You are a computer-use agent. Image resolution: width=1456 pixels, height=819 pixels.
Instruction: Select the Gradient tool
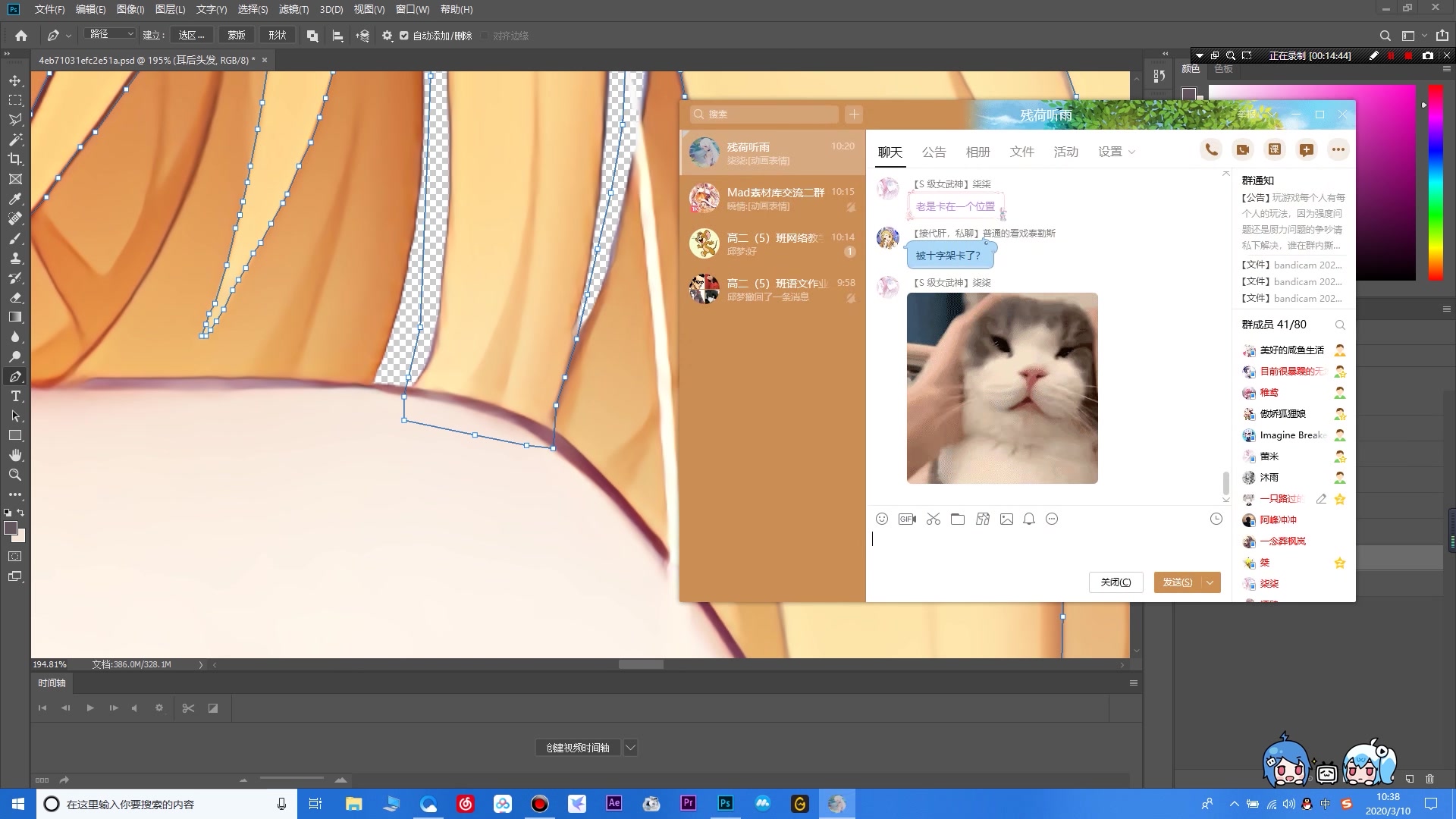15,317
